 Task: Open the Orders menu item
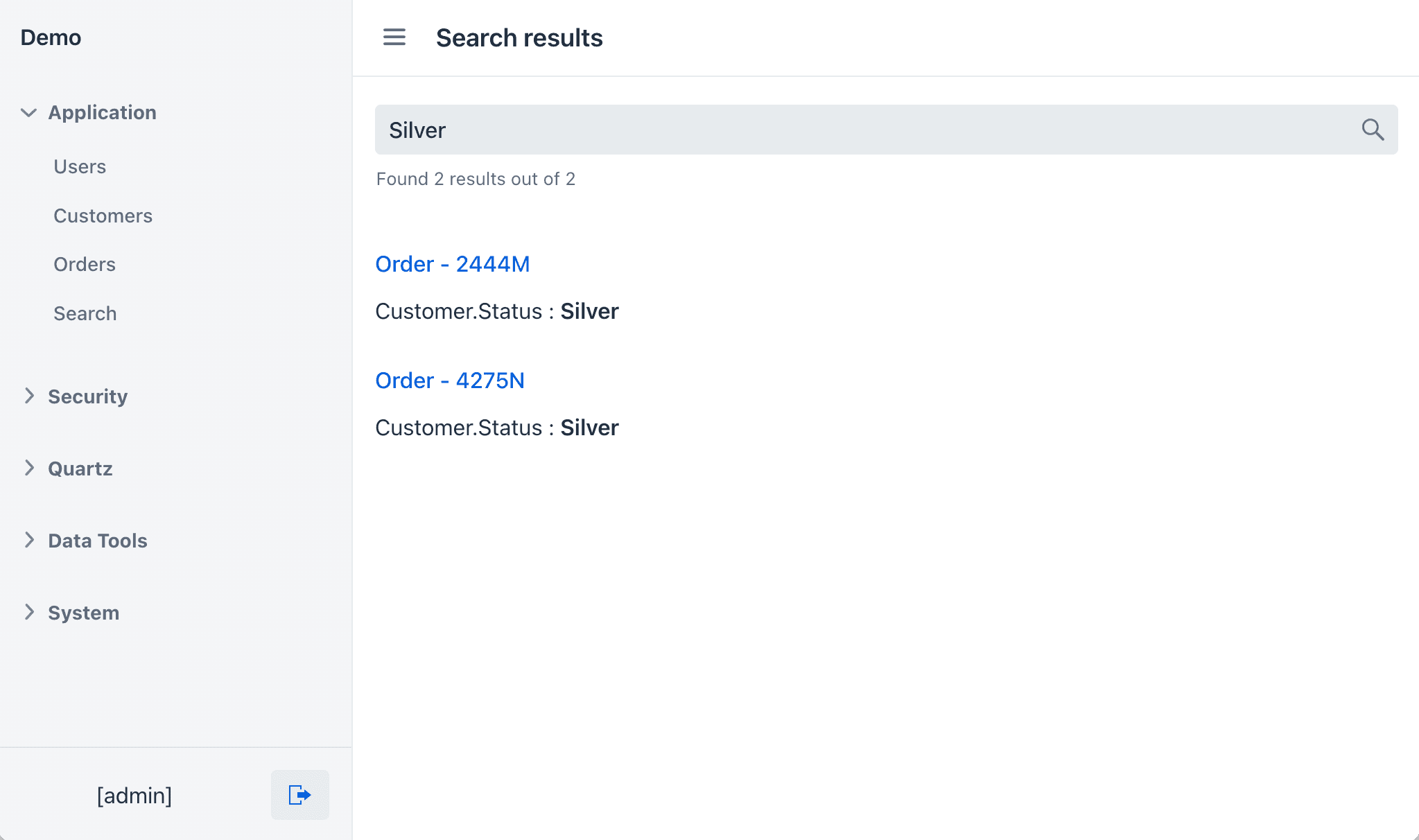tap(85, 265)
